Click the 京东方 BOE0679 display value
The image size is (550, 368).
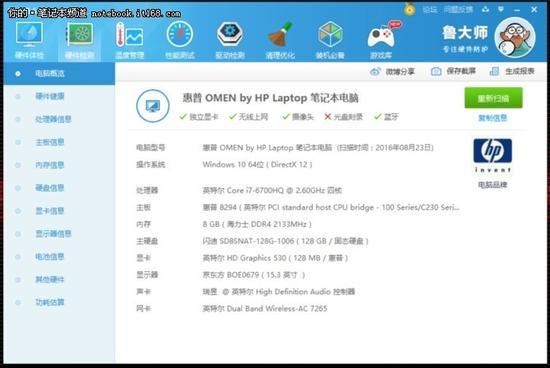point(254,275)
